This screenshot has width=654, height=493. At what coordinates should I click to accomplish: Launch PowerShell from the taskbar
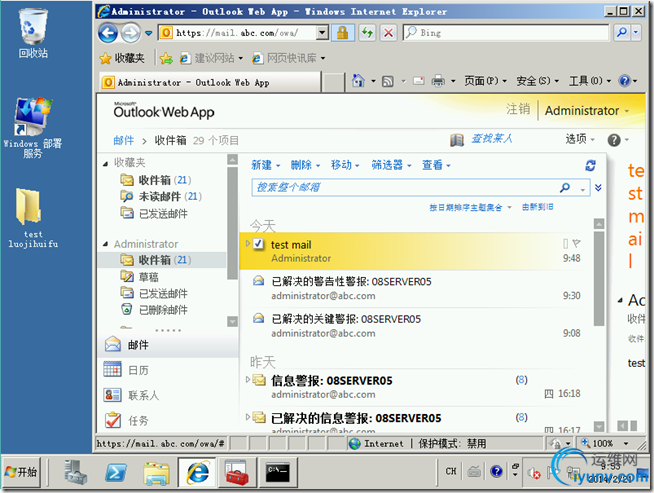116,473
